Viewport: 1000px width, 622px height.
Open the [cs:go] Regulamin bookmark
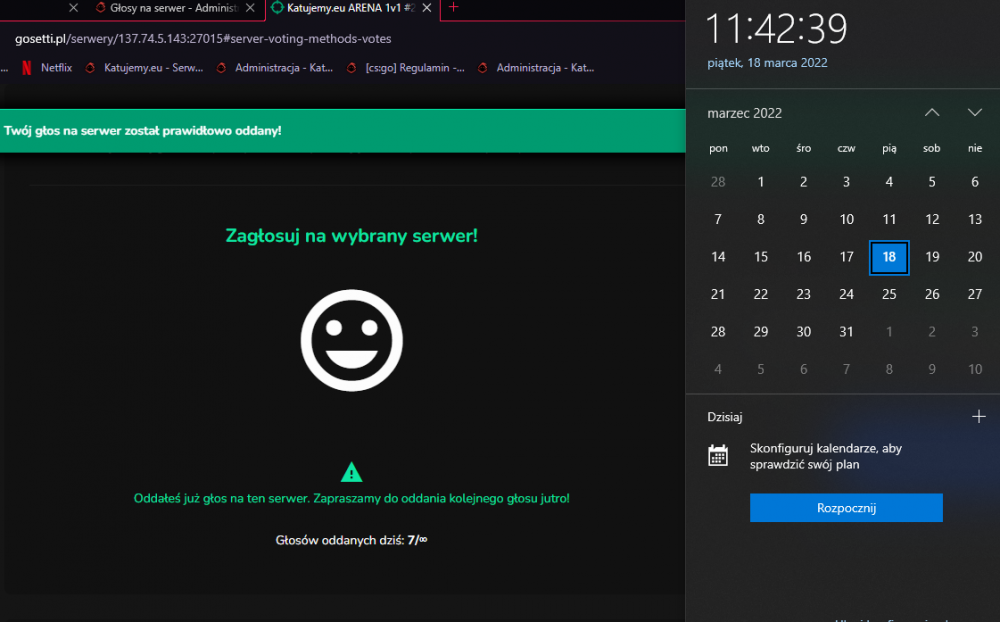406,68
